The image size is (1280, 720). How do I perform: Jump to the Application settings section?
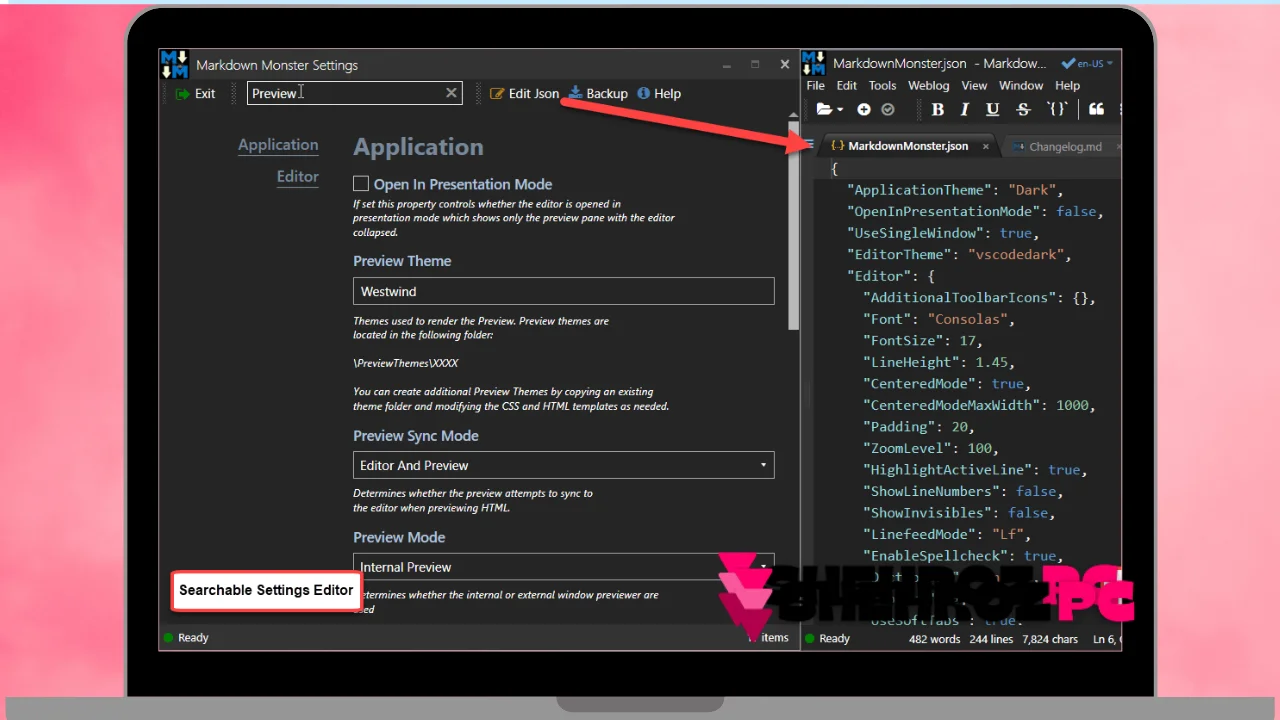coord(278,145)
